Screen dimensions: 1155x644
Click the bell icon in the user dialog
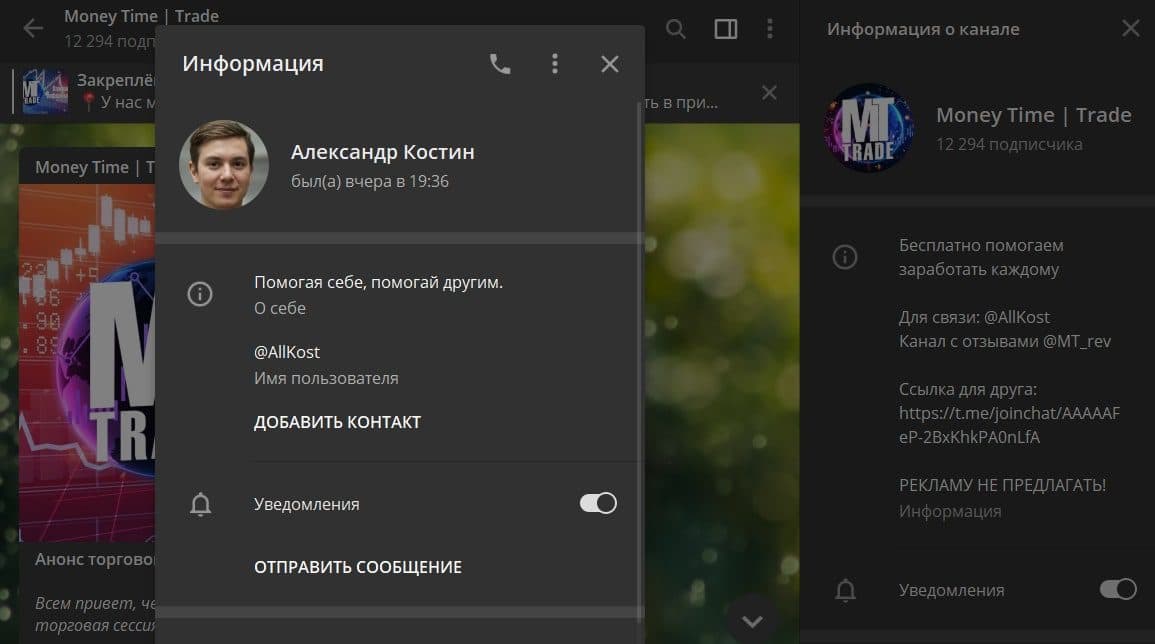pyautogui.click(x=200, y=504)
